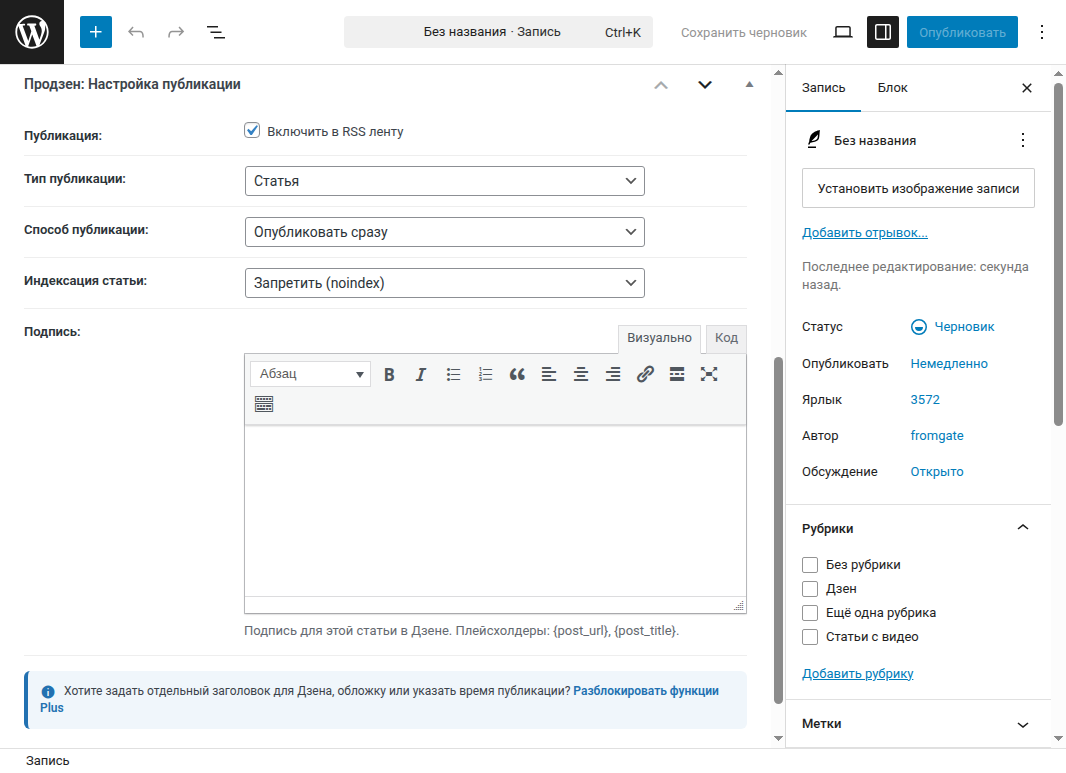Insert the Read More tag
1066x773 pixels.
pyautogui.click(x=677, y=375)
